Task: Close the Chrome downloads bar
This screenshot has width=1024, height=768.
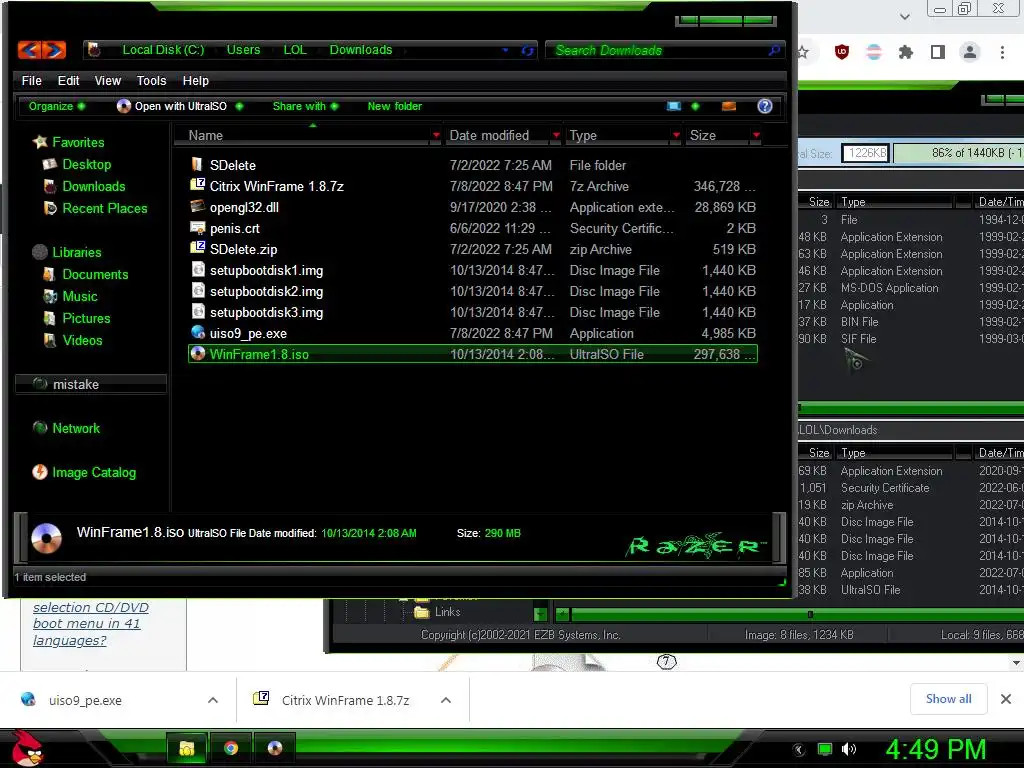Action: click(1006, 699)
